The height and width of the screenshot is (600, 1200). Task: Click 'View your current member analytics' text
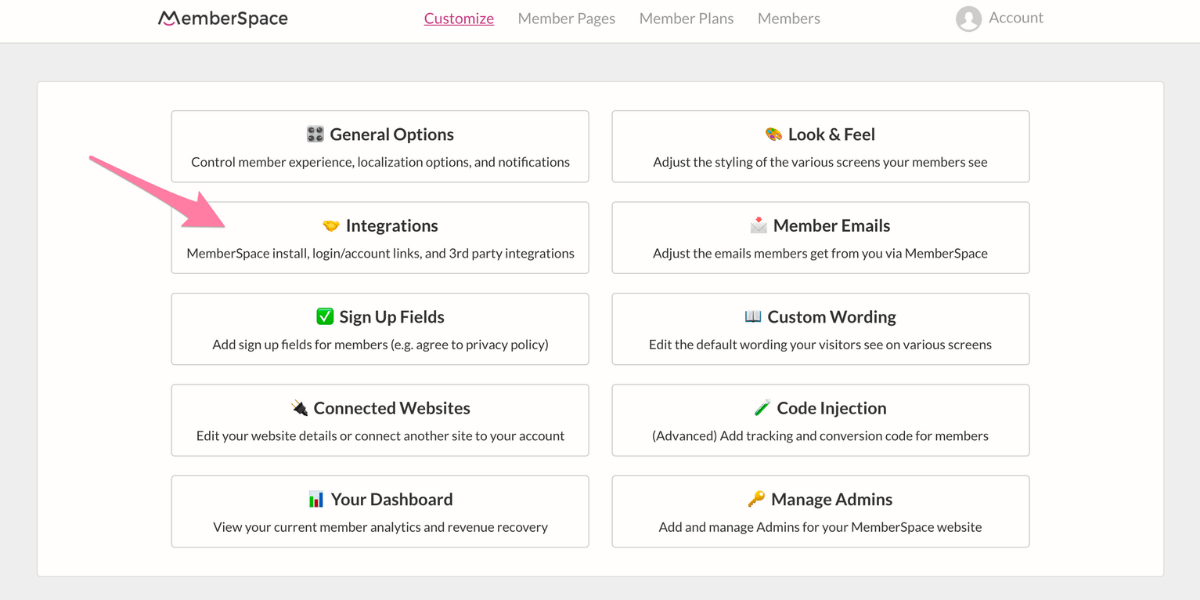click(x=380, y=527)
